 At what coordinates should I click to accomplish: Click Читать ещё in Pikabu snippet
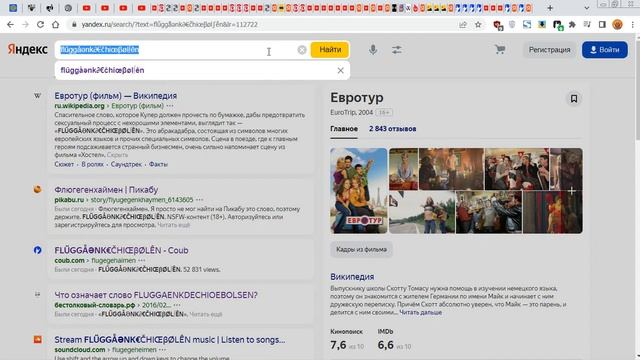pos(173,225)
